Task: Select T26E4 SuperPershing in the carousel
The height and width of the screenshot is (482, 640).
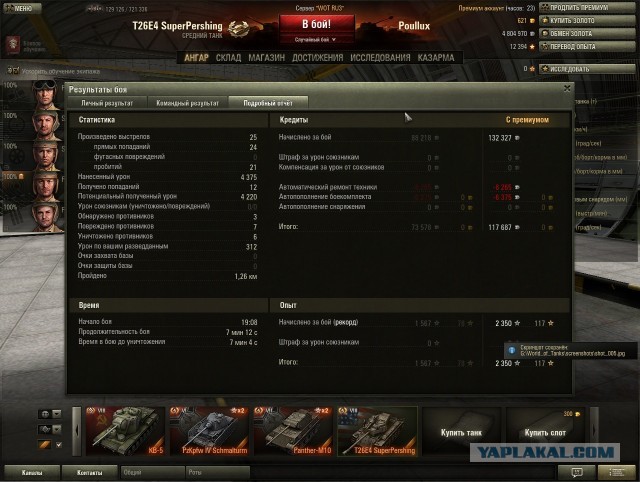Action: click(377, 431)
